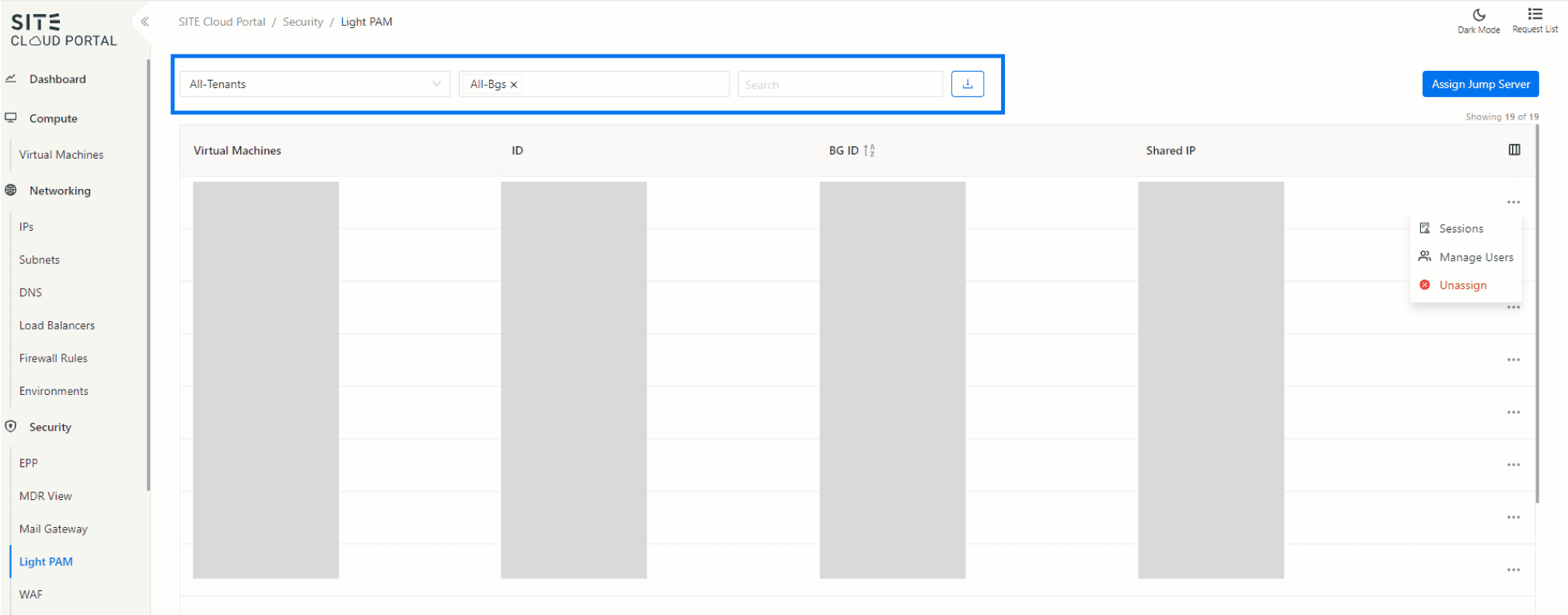Click the red Unassign icon

click(x=1425, y=285)
